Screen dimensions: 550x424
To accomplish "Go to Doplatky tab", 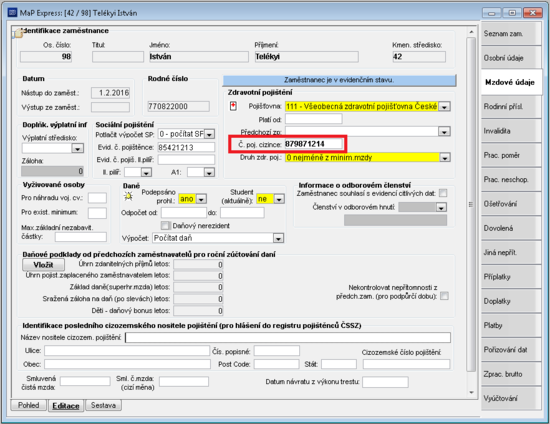I will 510,301.
